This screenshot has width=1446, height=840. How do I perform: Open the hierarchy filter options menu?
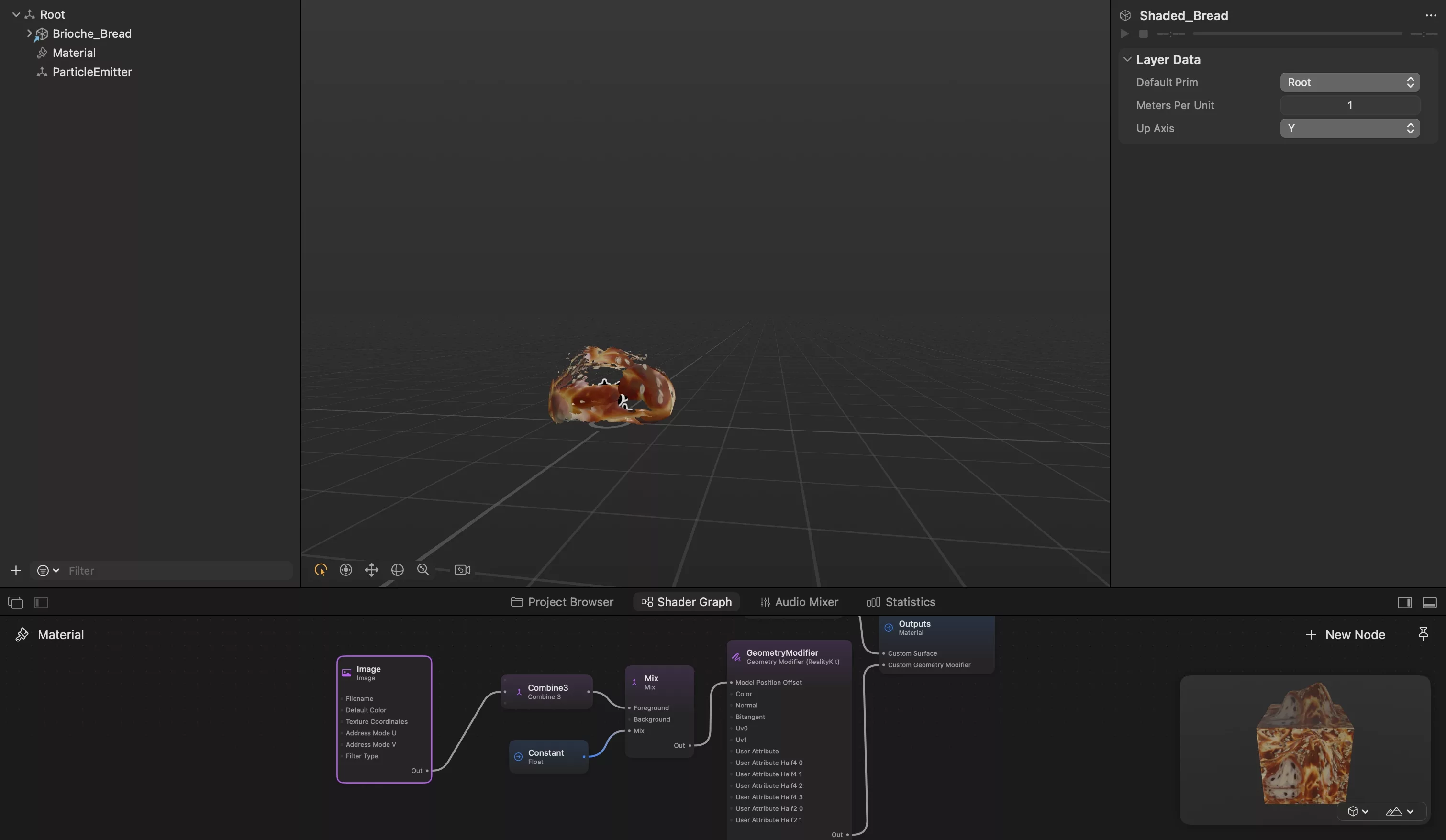(x=48, y=570)
